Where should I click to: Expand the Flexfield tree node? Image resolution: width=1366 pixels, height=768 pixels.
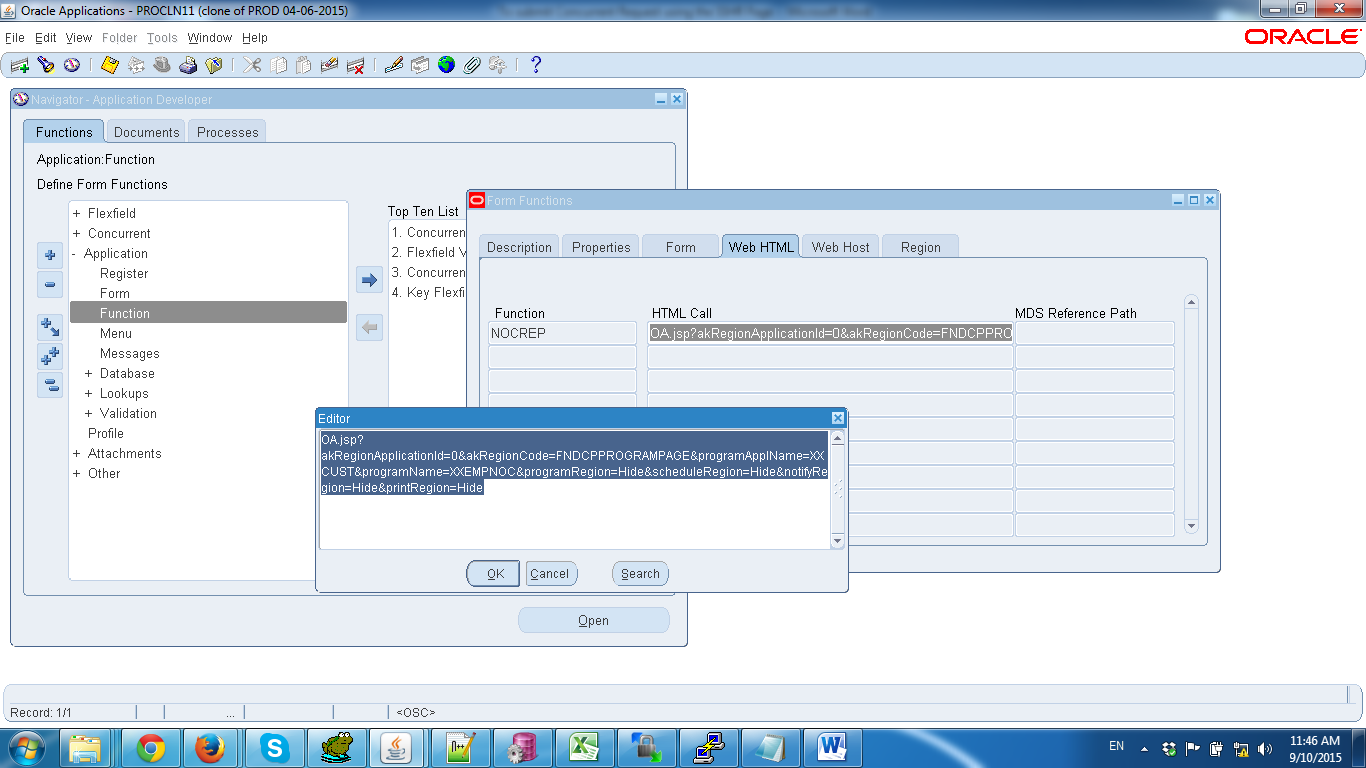(77, 213)
